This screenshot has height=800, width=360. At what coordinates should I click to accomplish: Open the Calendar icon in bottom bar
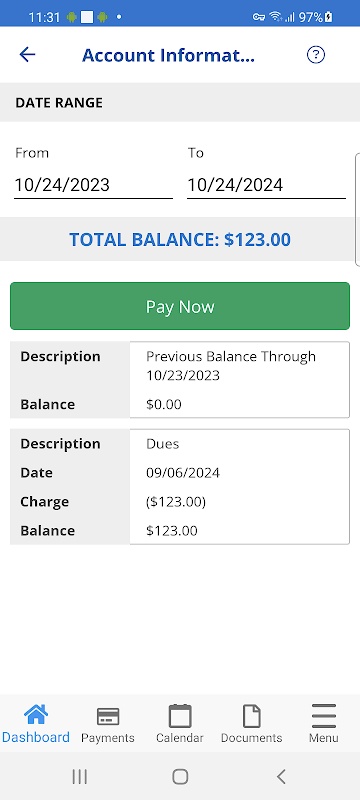coord(179,715)
